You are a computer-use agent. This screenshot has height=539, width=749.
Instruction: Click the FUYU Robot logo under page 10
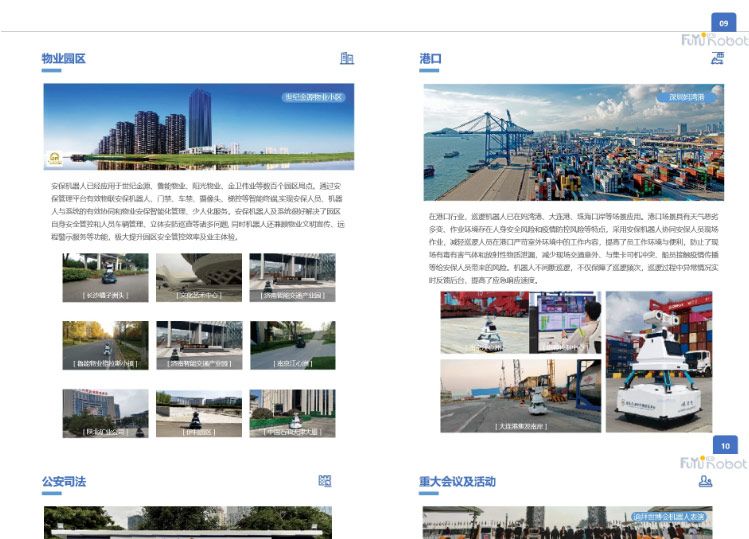pyautogui.click(x=714, y=463)
